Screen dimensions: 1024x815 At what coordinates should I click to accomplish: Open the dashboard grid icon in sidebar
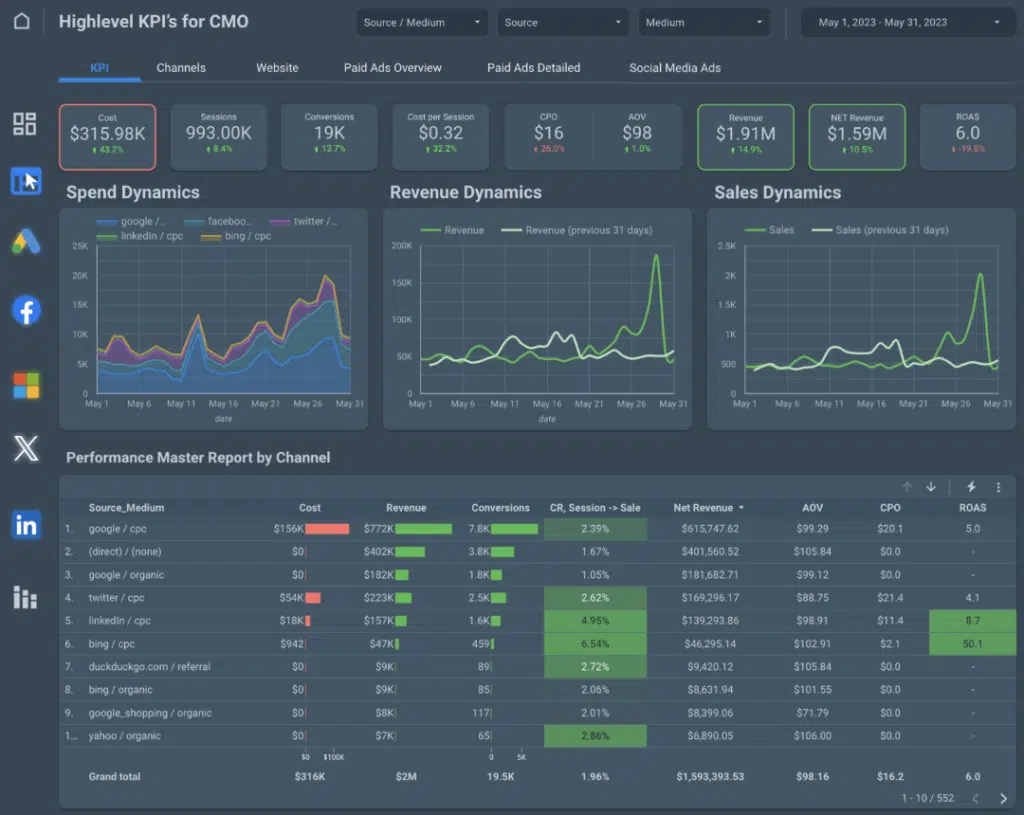point(25,124)
